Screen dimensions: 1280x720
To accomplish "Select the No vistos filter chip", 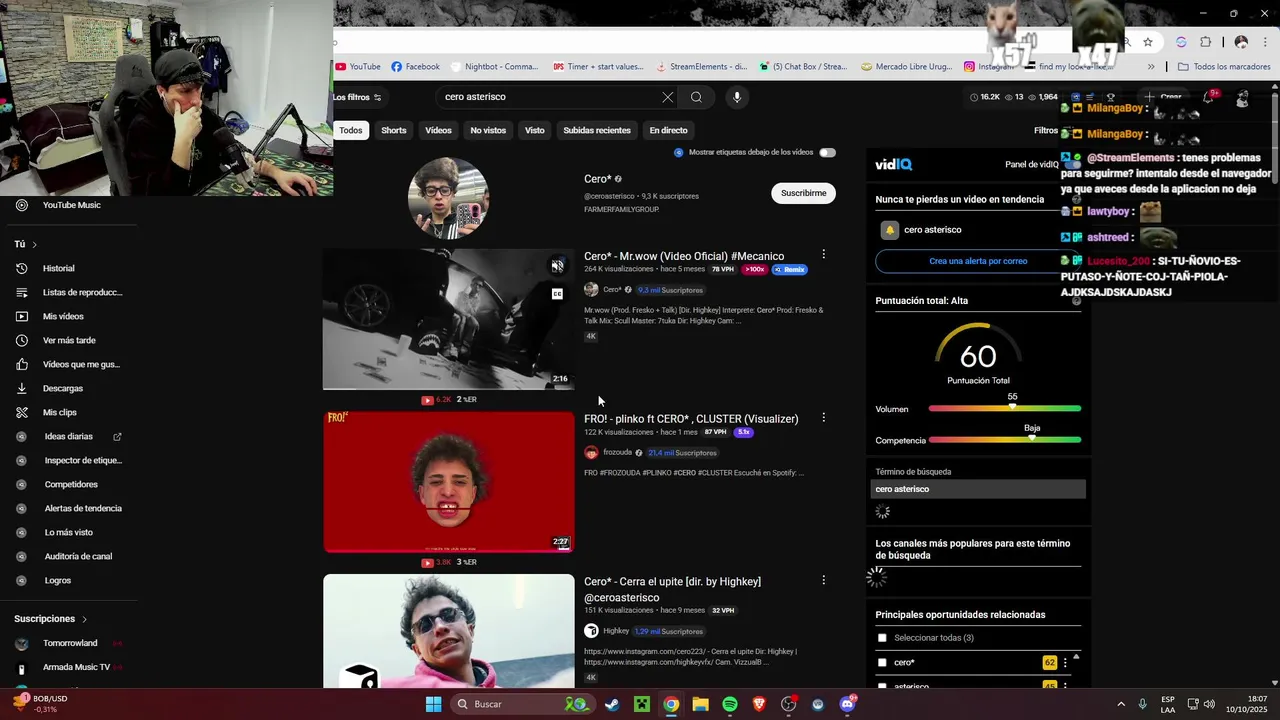I will (x=488, y=130).
